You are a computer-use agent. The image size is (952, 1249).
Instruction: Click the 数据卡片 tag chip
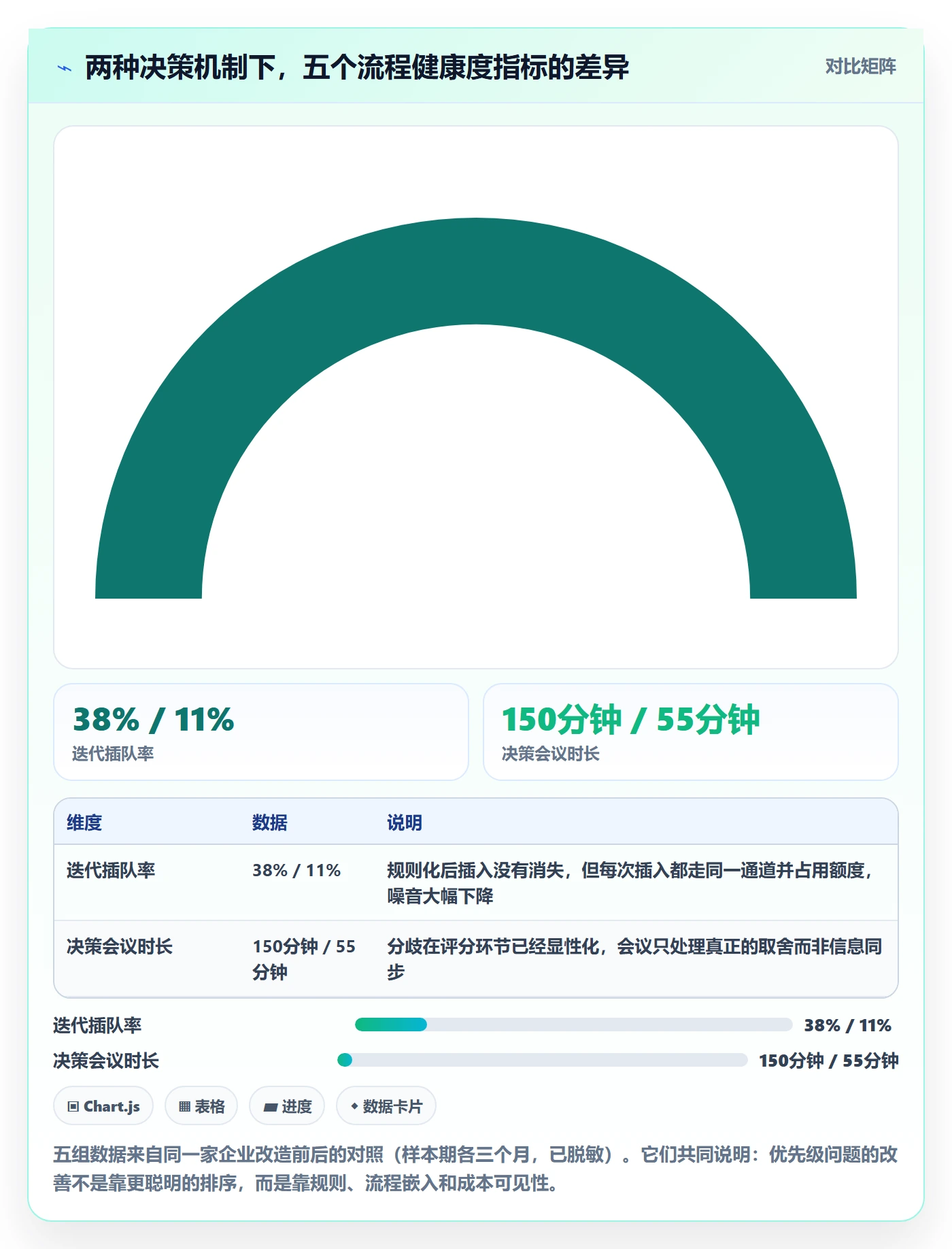[386, 1106]
